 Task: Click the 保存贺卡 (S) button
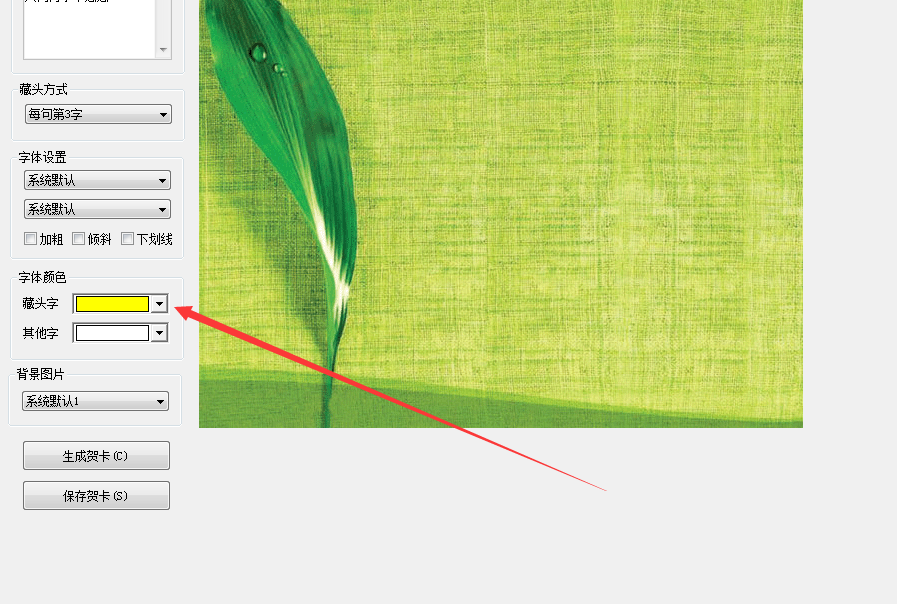pyautogui.click(x=96, y=495)
